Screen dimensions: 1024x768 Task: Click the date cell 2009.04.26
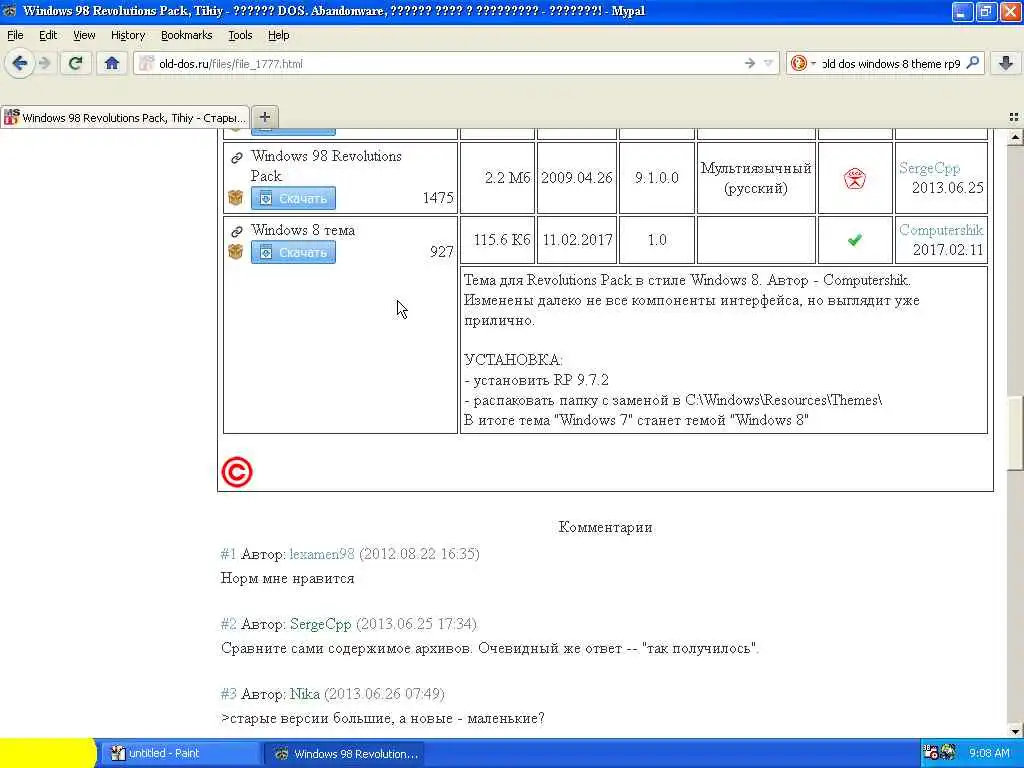pos(577,178)
